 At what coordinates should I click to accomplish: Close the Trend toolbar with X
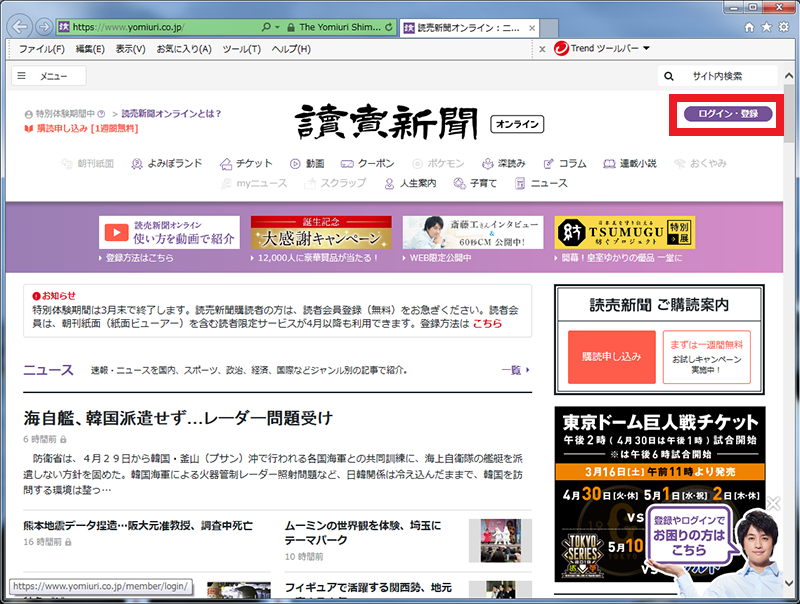click(542, 49)
